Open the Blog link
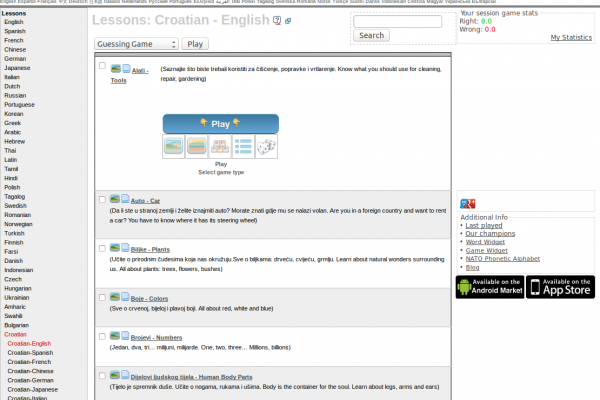The height and width of the screenshot is (400, 600). point(473,267)
